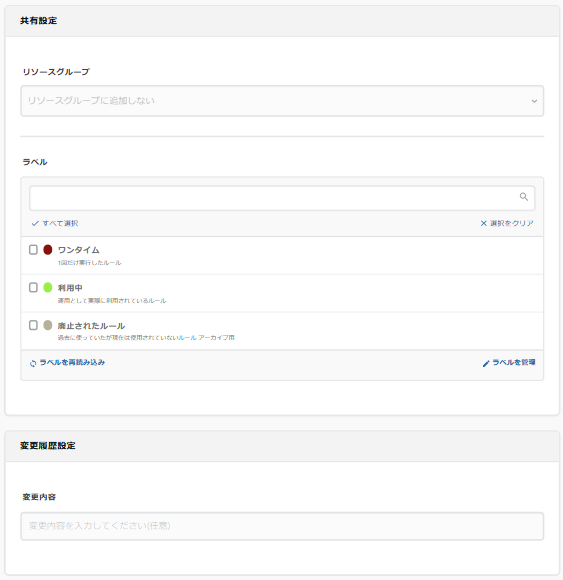Click すべて選択 to select all labels
563x580 pixels.
pyautogui.click(x=60, y=223)
